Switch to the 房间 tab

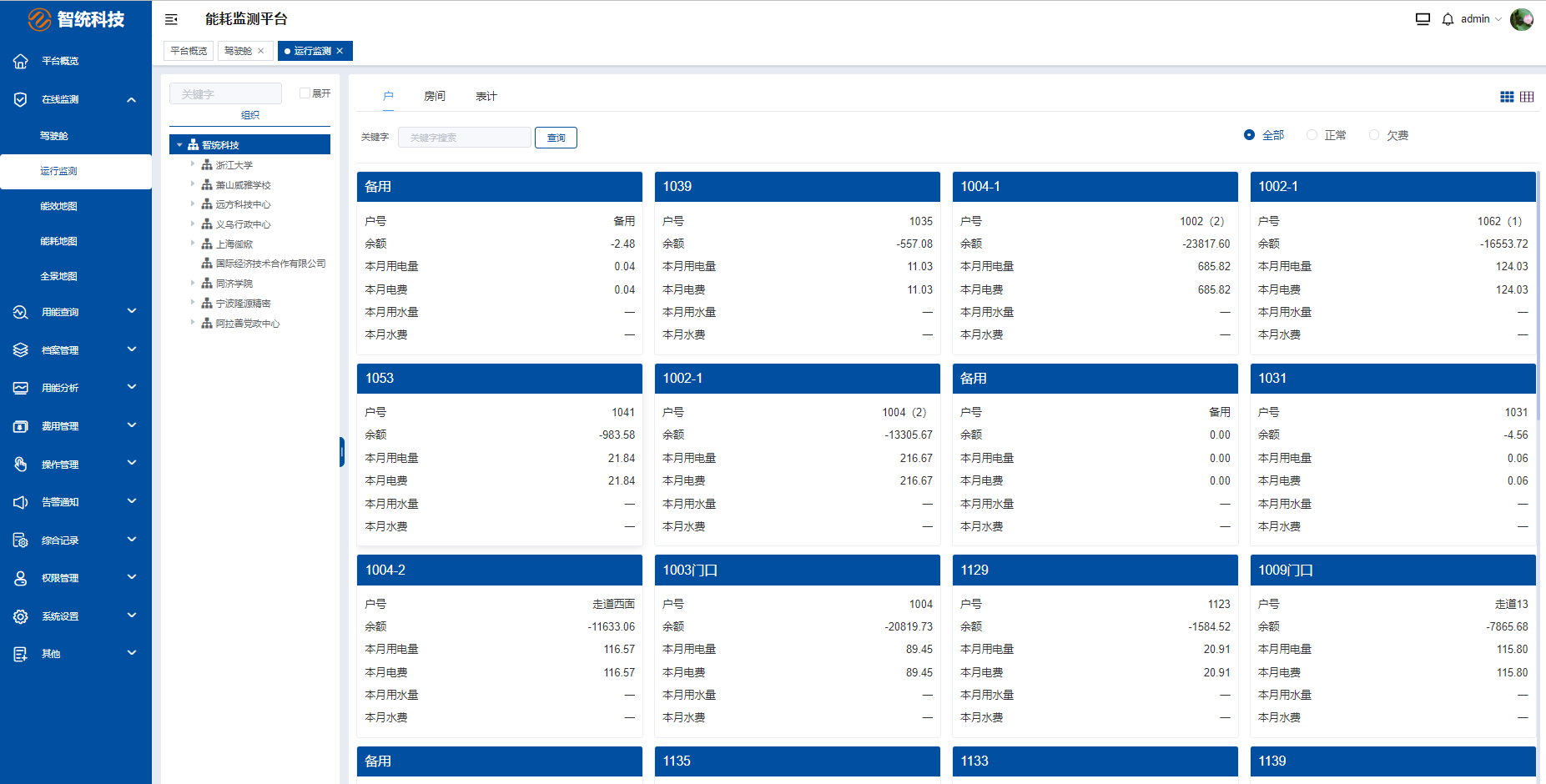coord(435,96)
